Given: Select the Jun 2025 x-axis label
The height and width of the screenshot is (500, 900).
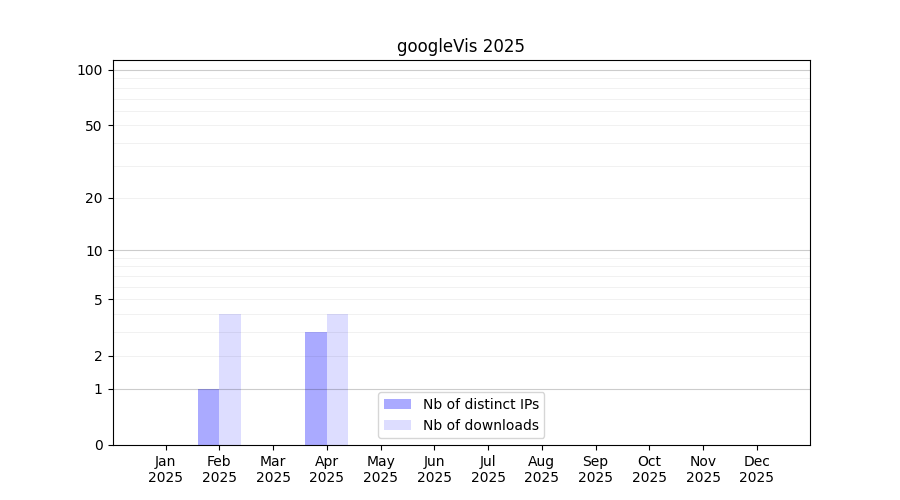Looking at the screenshot, I should 434,469.
